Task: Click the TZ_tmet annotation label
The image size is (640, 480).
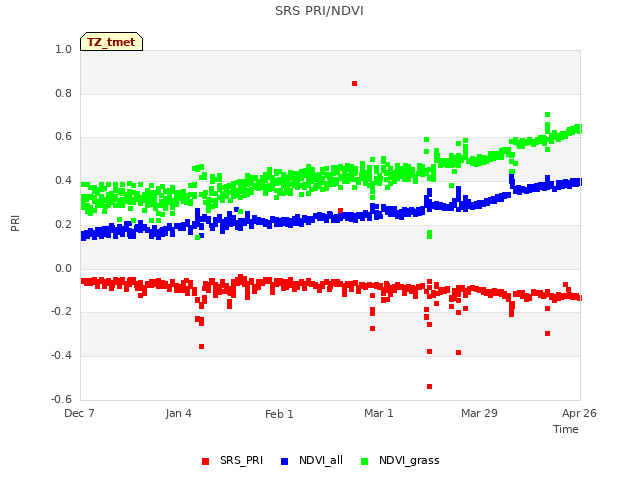Action: (111, 42)
